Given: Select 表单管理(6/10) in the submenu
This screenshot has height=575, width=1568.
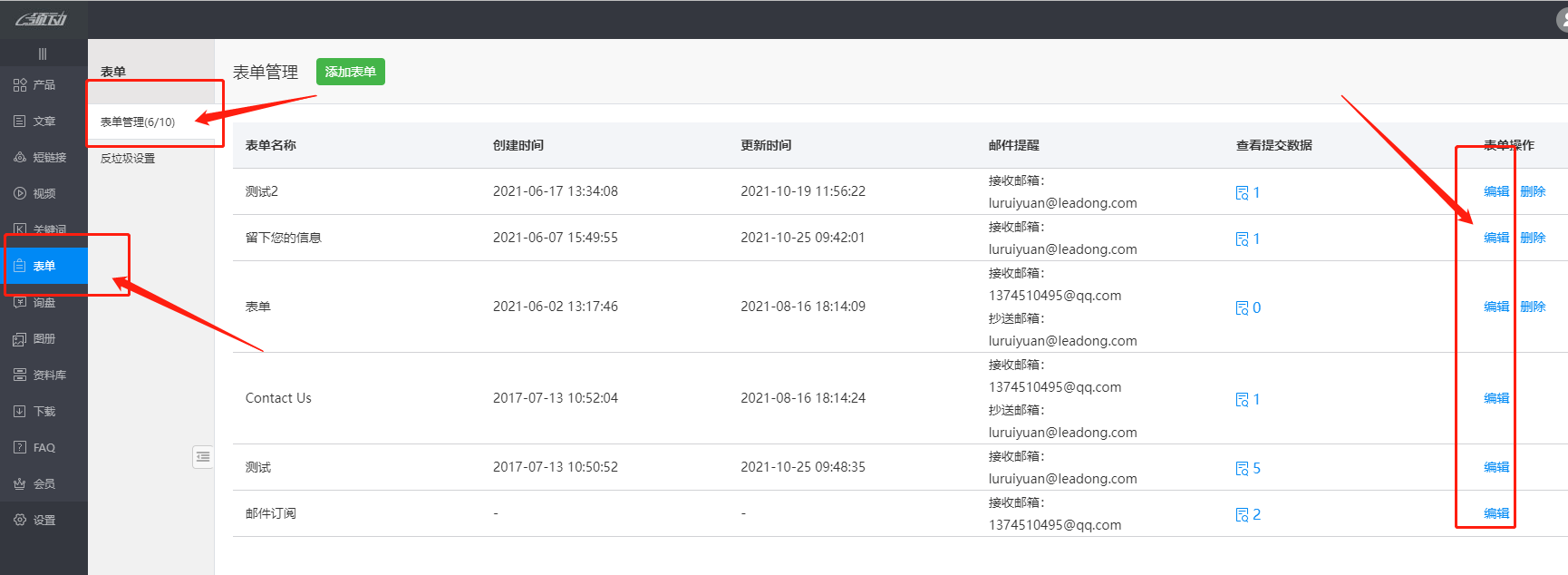Looking at the screenshot, I should (x=138, y=122).
